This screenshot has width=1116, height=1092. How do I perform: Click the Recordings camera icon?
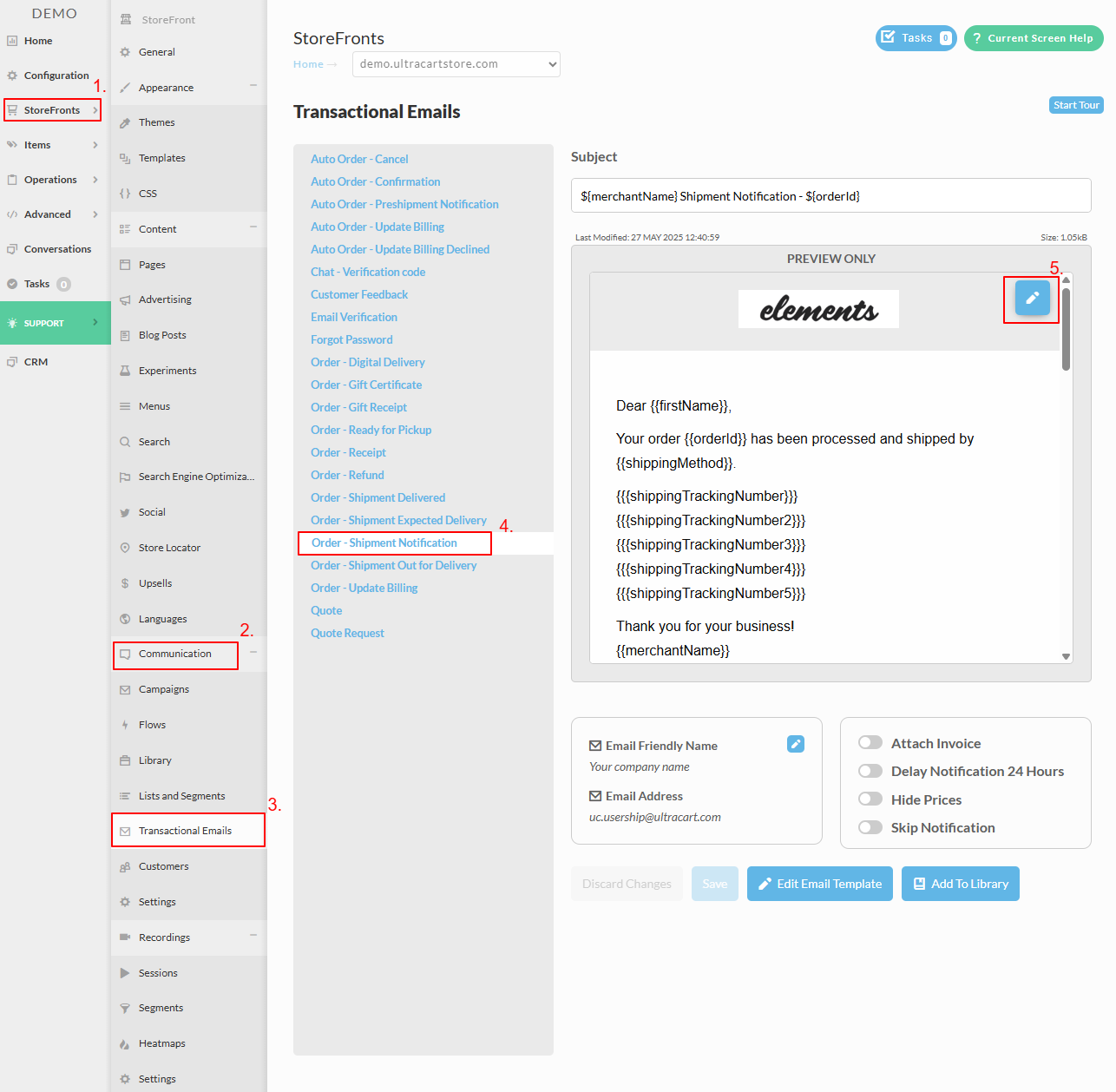point(125,937)
